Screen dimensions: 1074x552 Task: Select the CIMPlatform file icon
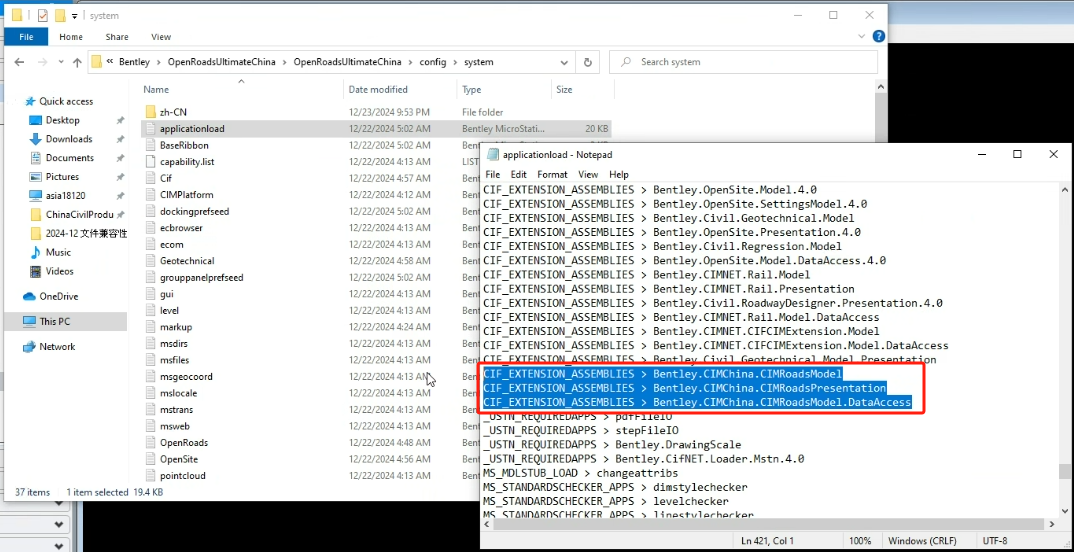151,195
